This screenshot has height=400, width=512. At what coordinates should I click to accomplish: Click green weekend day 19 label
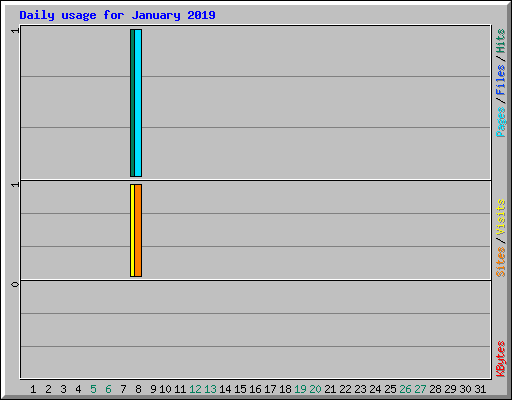click(300, 389)
